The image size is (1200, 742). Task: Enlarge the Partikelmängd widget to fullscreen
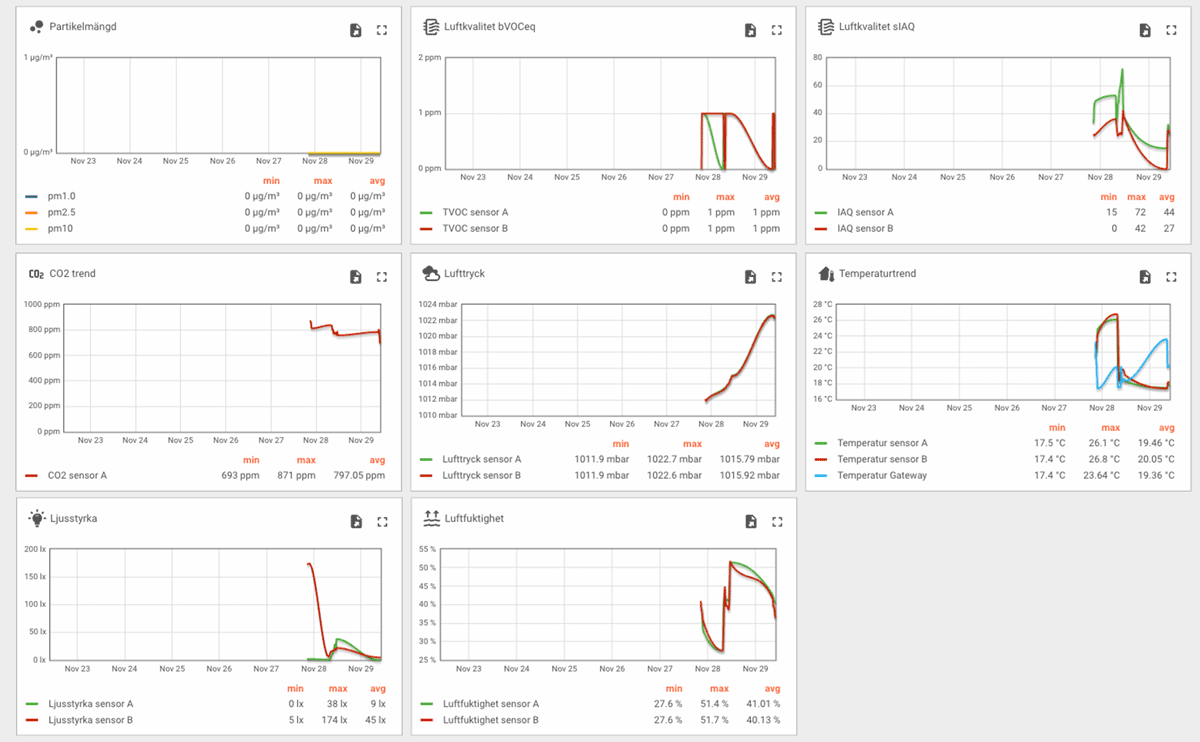pos(382,30)
